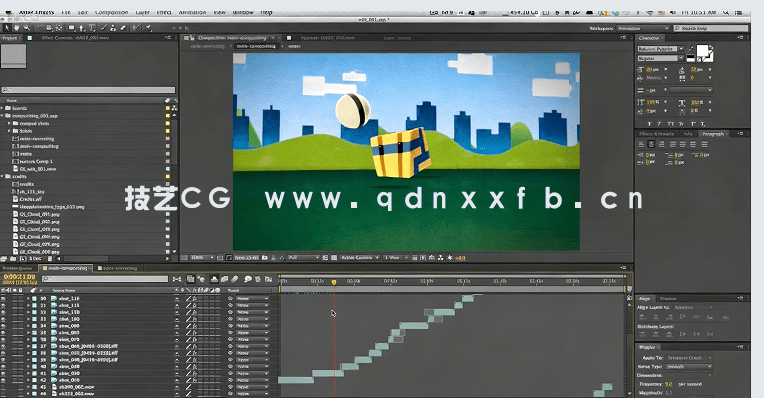Click the Search Help field
Viewport: 764px width, 398px height.
(711, 28)
